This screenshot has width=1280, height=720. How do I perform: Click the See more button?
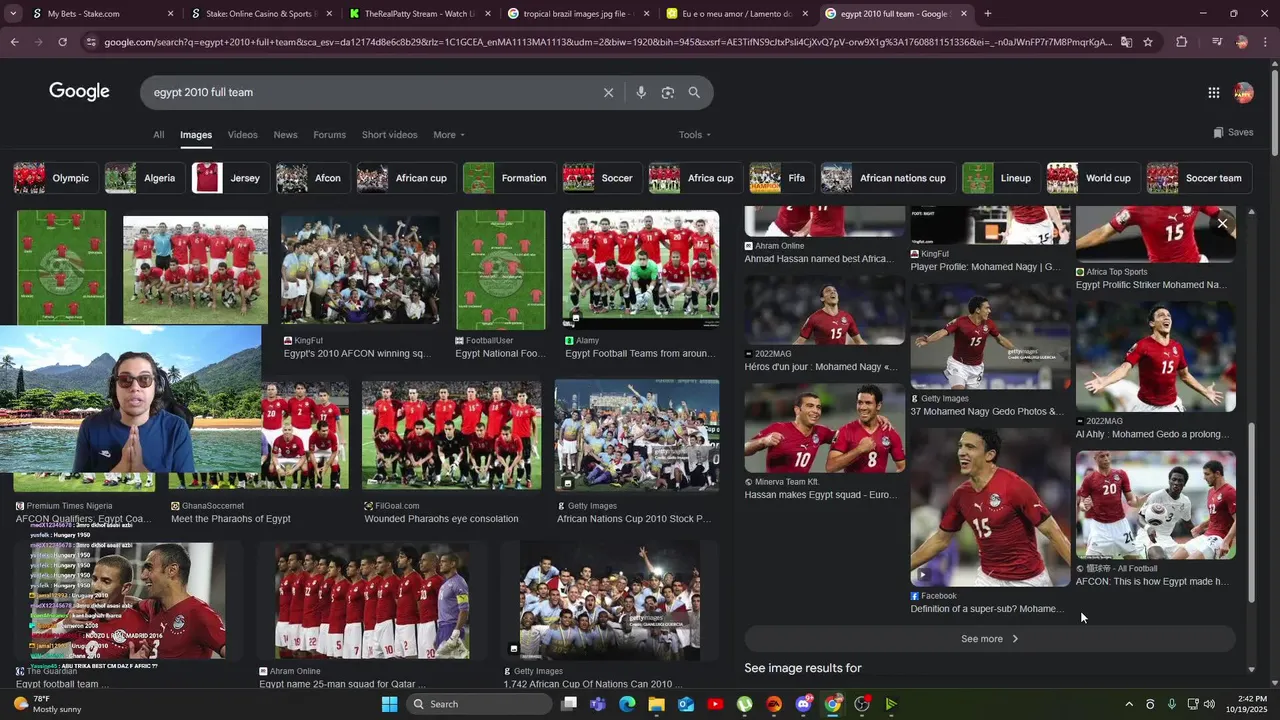[x=990, y=639]
